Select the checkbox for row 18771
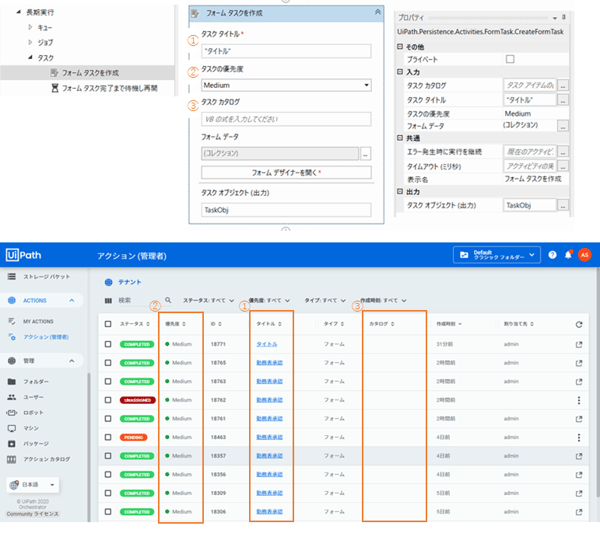Screen dimensions: 600x547 108,344
